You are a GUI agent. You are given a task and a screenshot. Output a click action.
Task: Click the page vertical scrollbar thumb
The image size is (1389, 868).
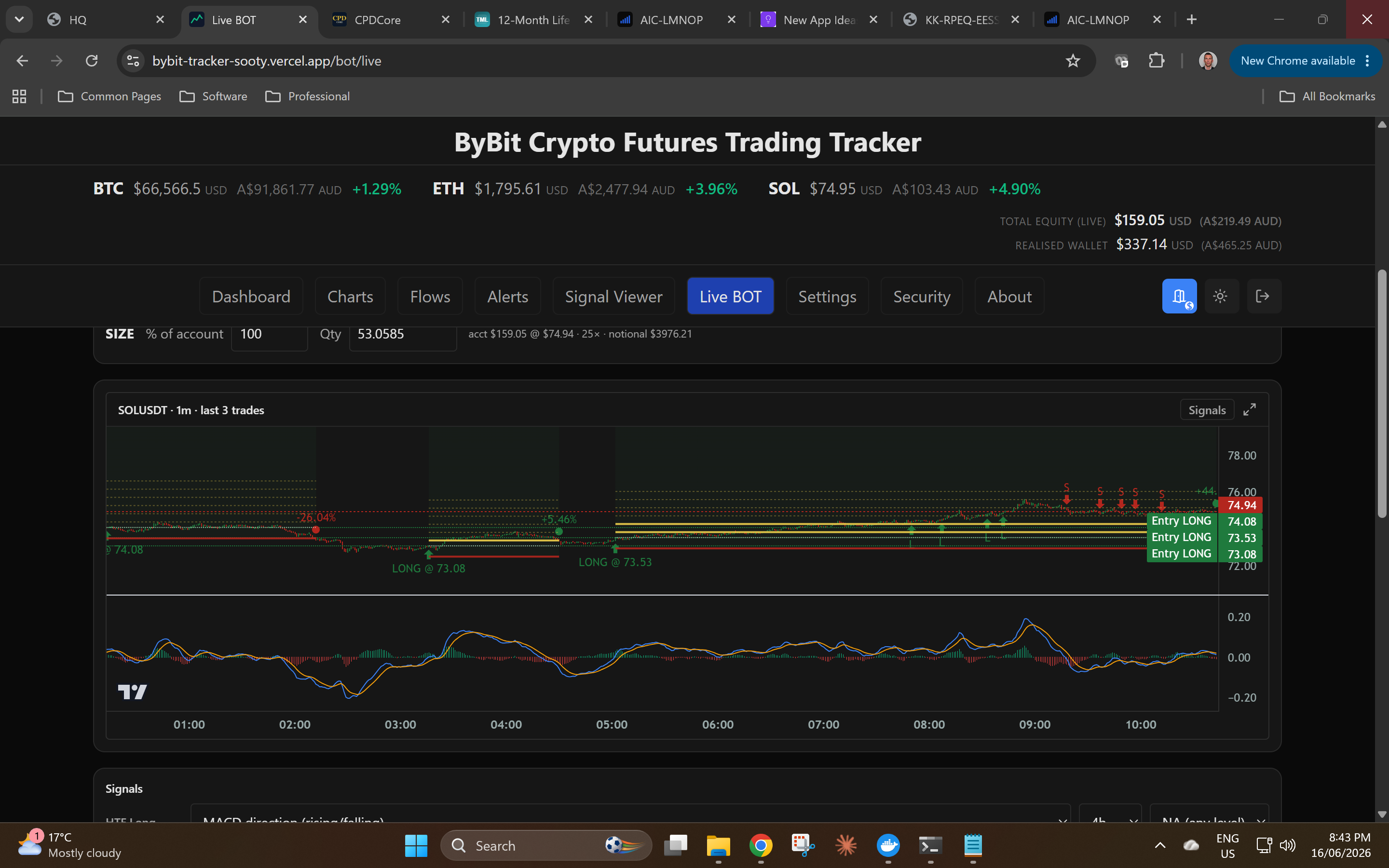[1382, 394]
